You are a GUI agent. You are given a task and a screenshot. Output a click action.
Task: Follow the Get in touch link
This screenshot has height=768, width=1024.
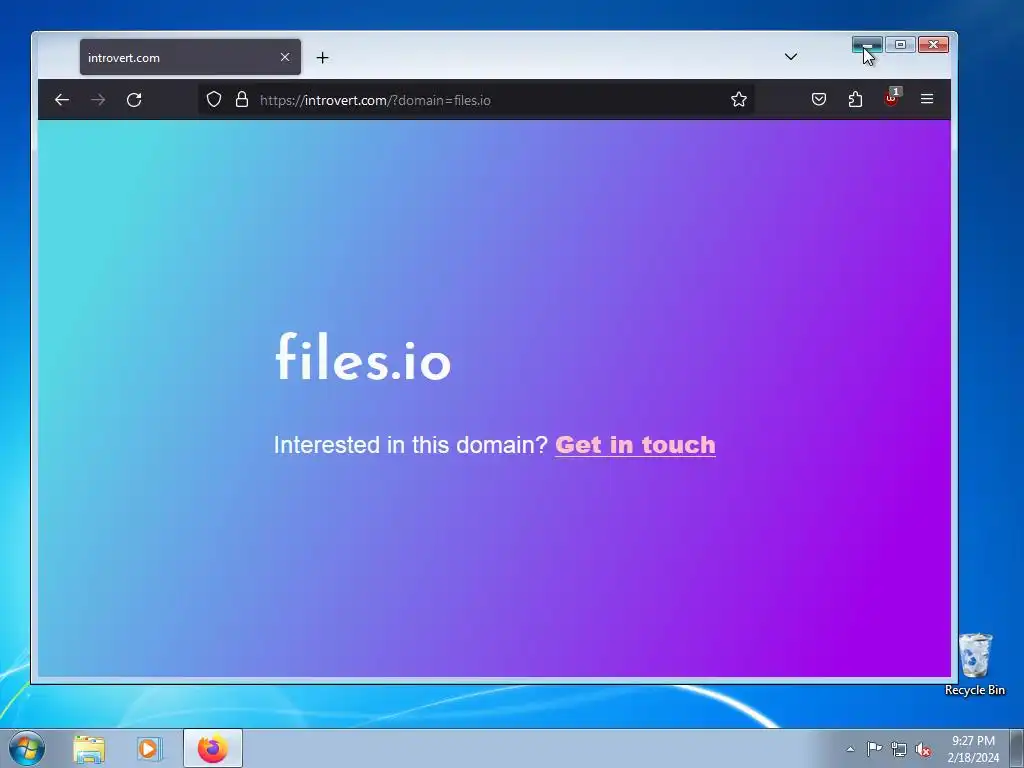tap(635, 445)
